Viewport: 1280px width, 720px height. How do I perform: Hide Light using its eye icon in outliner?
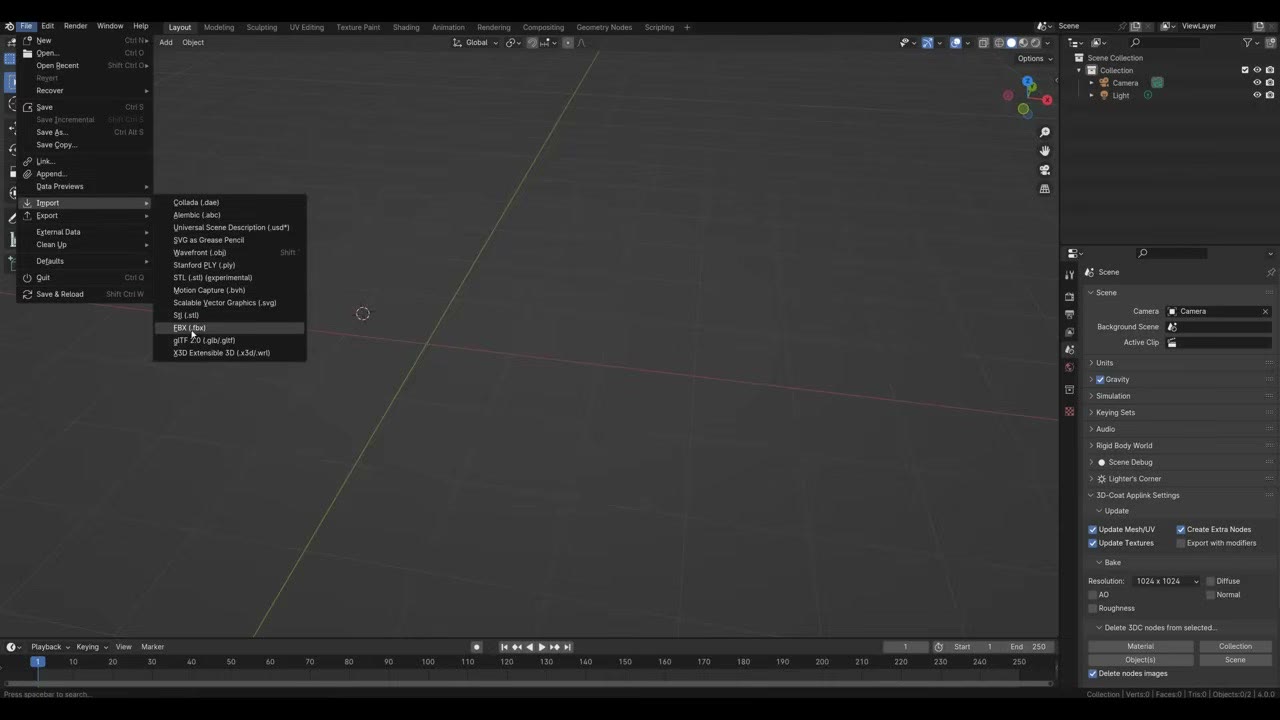pos(1257,95)
